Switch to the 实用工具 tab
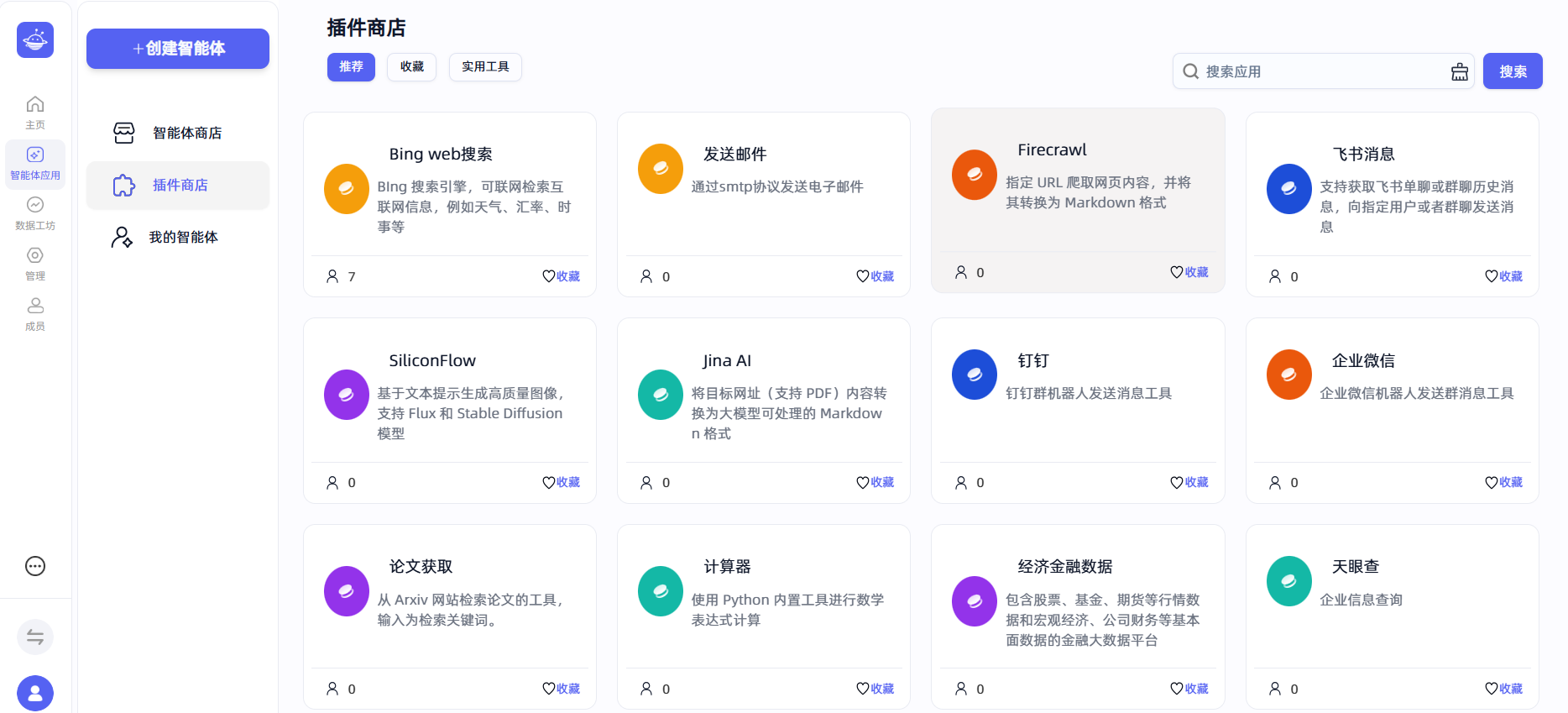Viewport: 1568px width, 713px height. (485, 67)
